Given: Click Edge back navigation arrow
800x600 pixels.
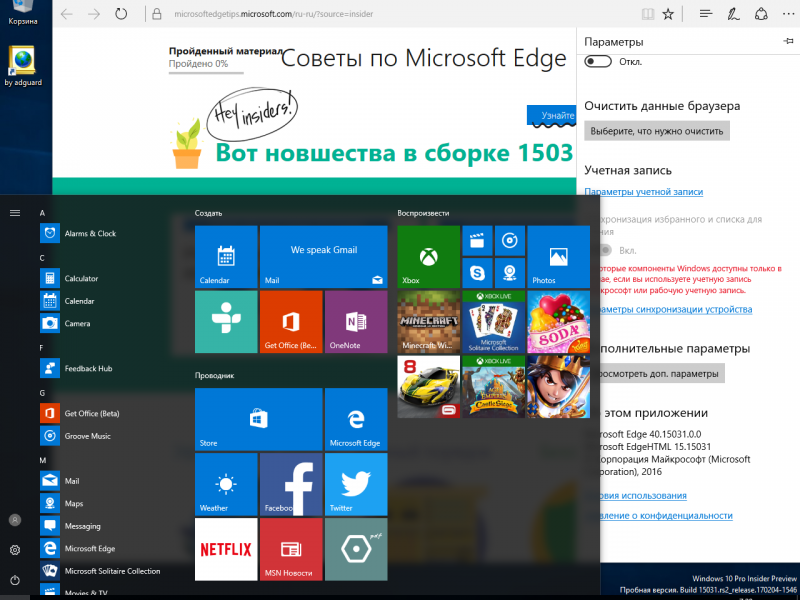Looking at the screenshot, I should point(66,14).
